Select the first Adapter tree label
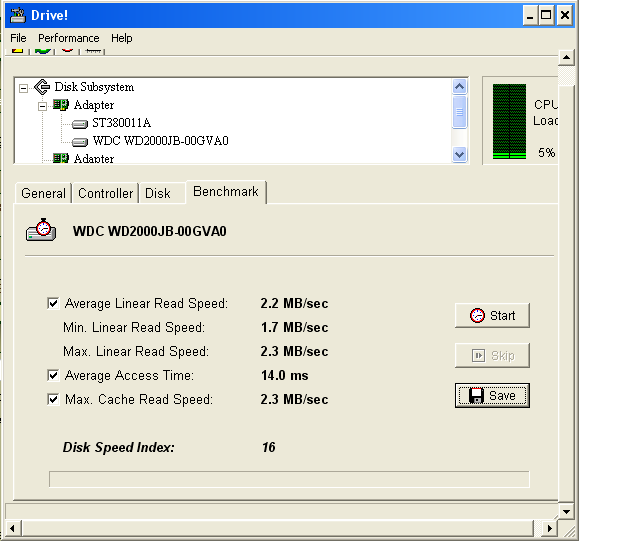This screenshot has width=640, height=541. 94,105
